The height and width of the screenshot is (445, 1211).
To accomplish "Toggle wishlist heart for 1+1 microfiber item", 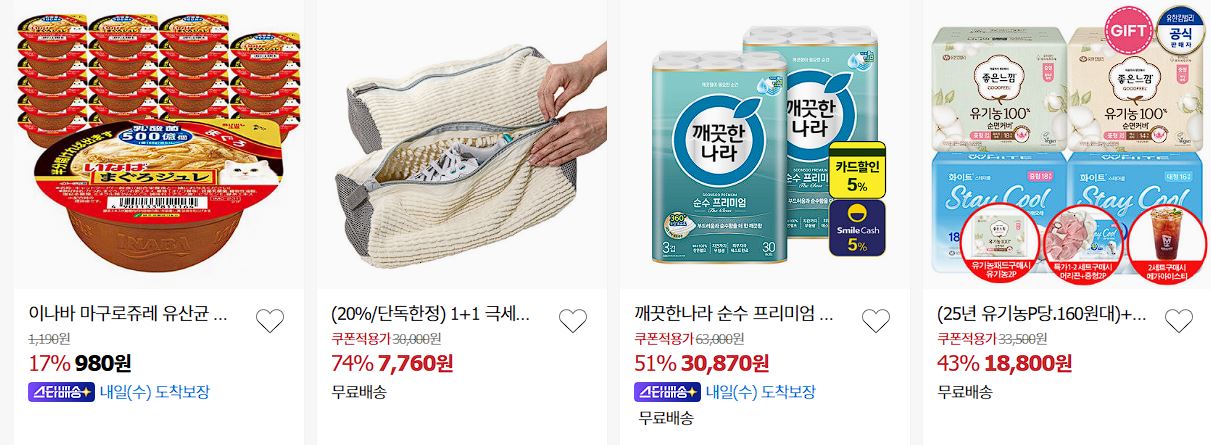I will click(572, 320).
